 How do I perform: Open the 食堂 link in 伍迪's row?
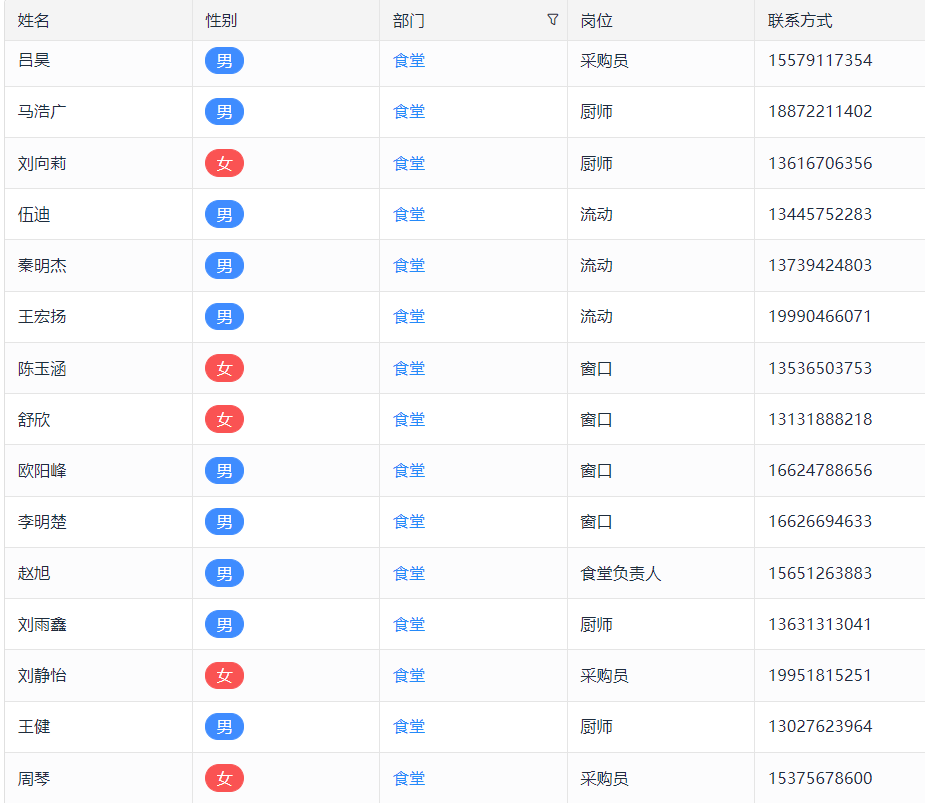pos(409,214)
